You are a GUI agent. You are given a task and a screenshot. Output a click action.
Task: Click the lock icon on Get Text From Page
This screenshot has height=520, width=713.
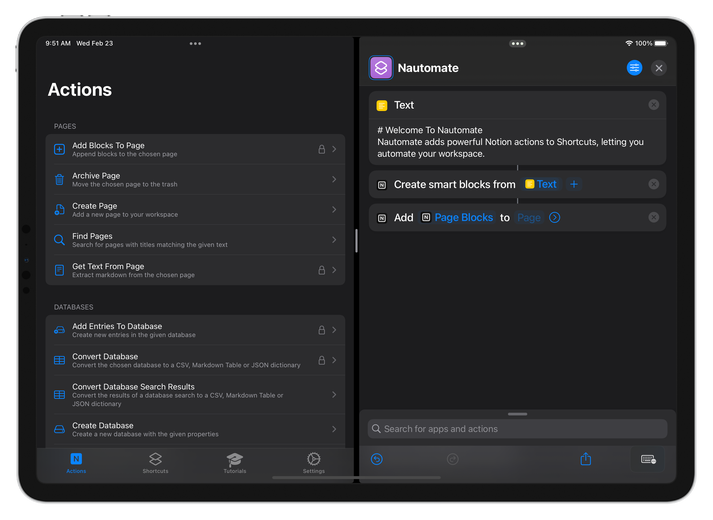pos(321,270)
